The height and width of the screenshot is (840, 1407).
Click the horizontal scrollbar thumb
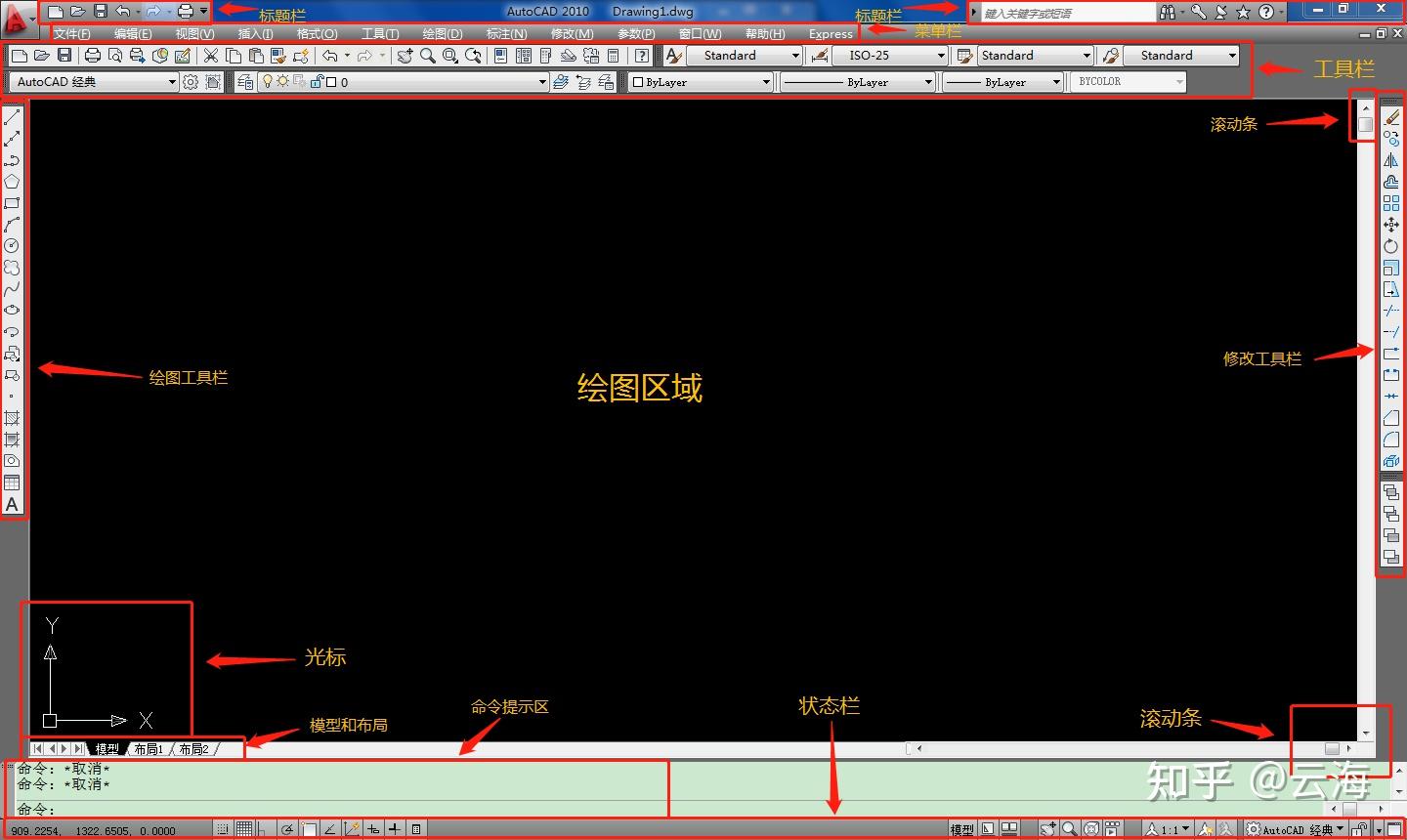(x=1332, y=748)
